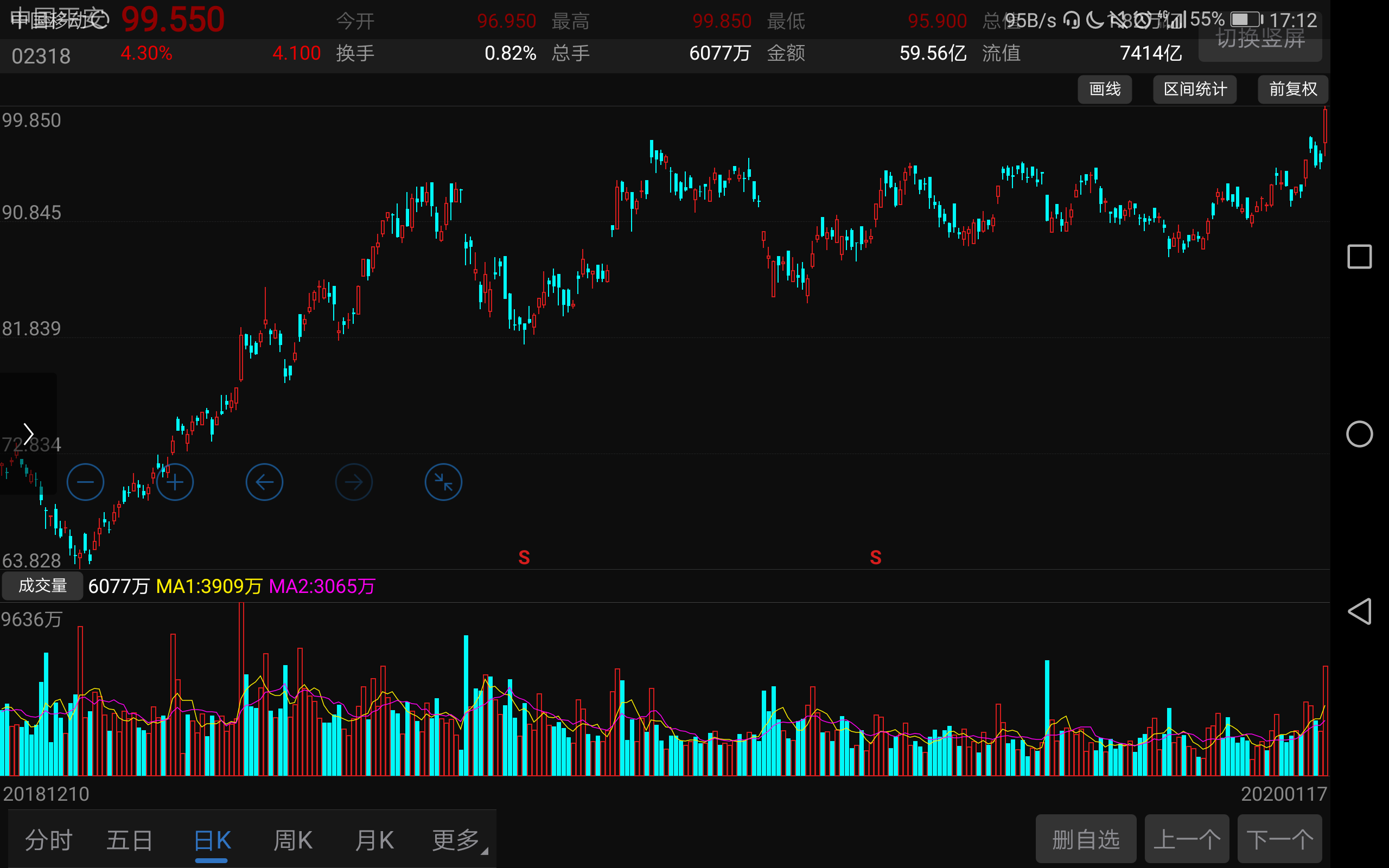Image resolution: width=1389 pixels, height=868 pixels.
Task: Tap the 4.30% change value
Action: pyautogui.click(x=146, y=53)
